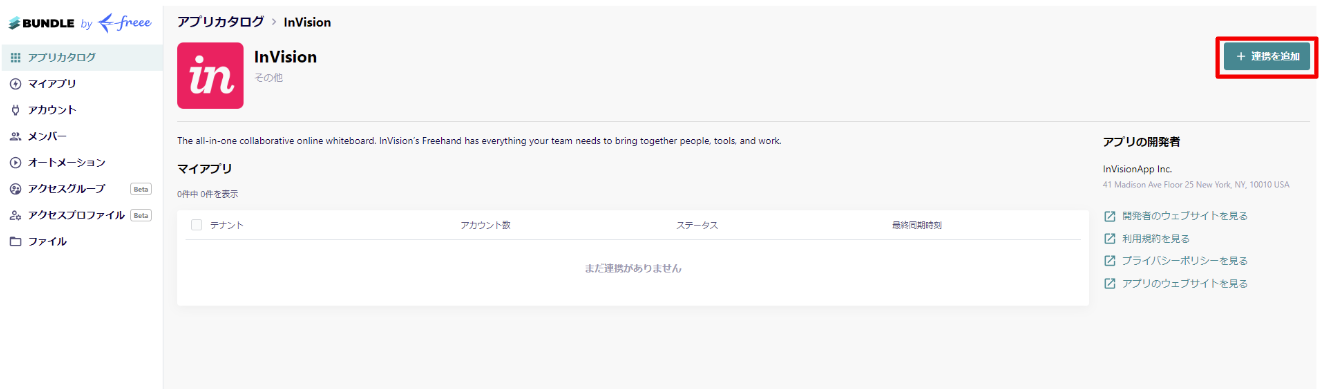The width and height of the screenshot is (1325, 389).
Task: Open アプリカタログ in the sidebar
Action: coord(81,58)
